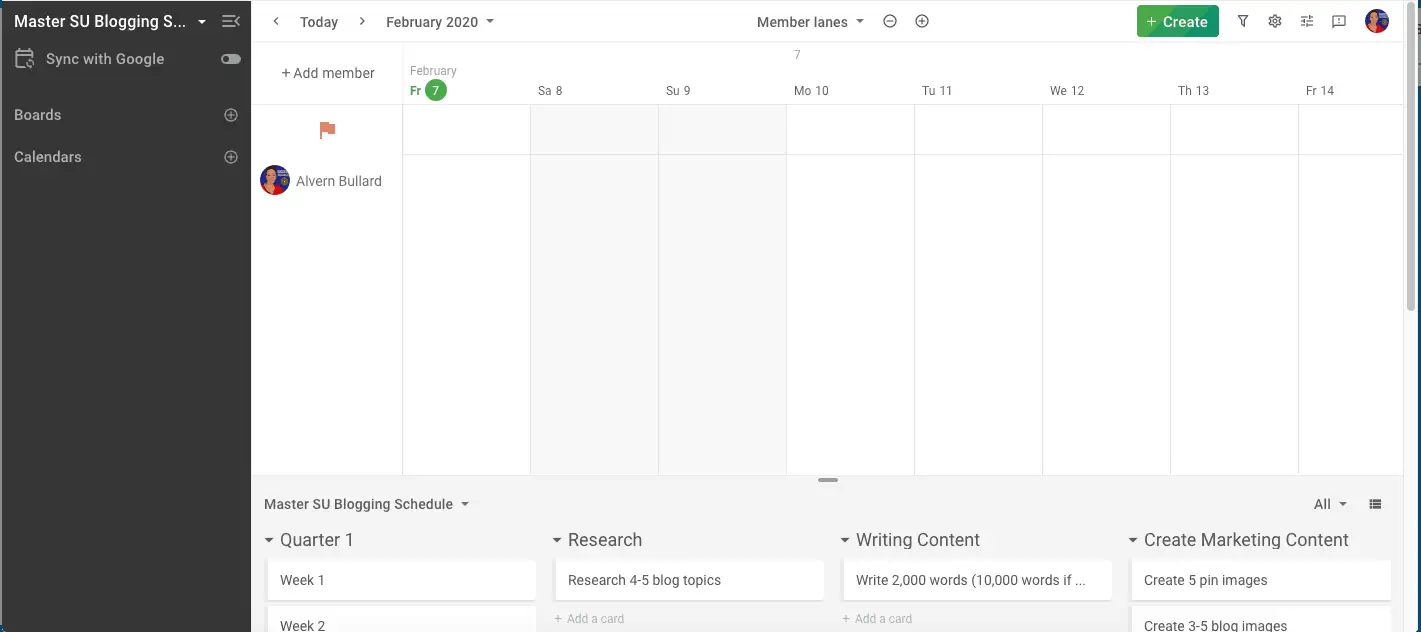Click the panel resize handle bar
1421x632 pixels.
tap(828, 480)
